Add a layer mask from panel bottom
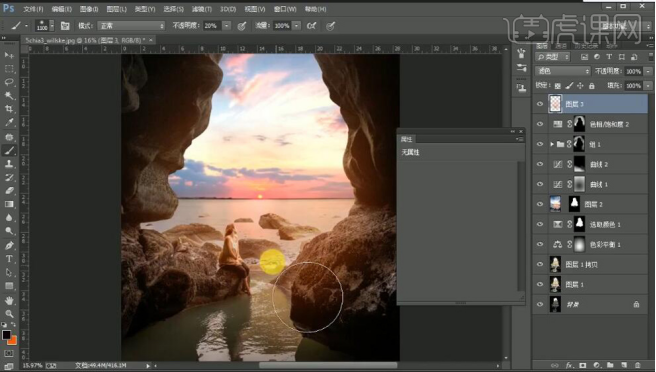 tap(583, 365)
